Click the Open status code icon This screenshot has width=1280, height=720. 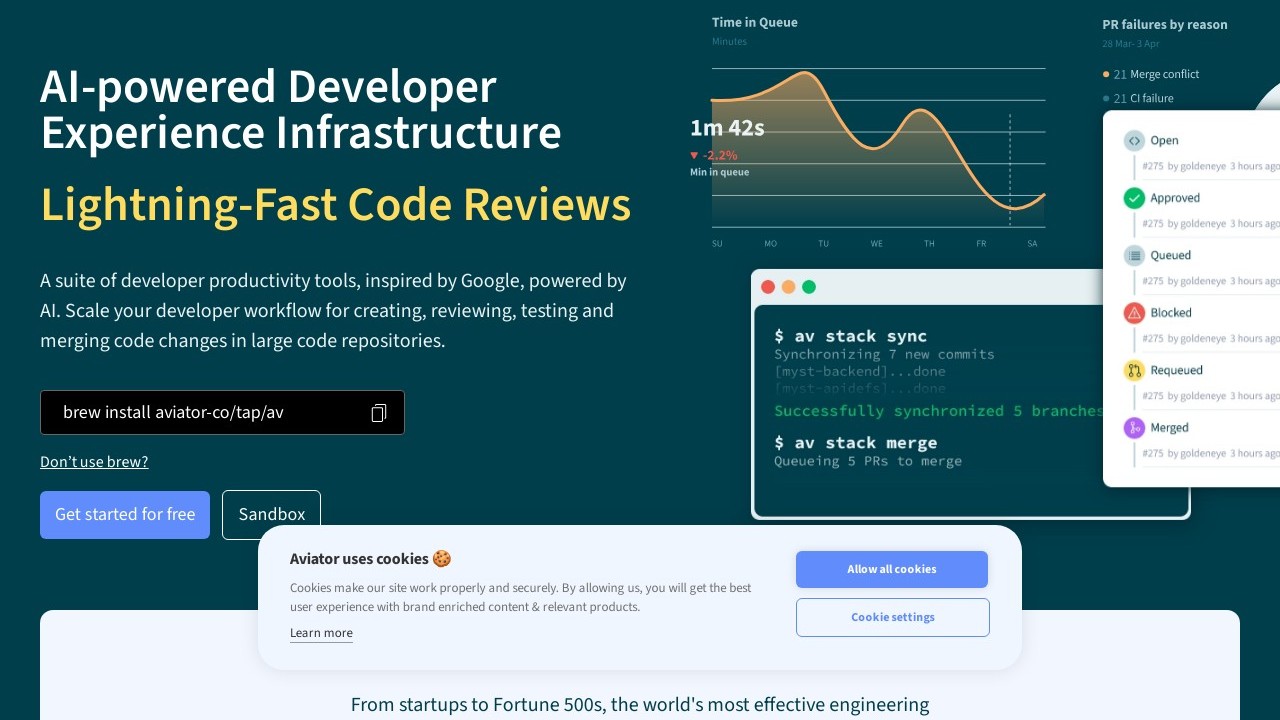coord(1134,141)
